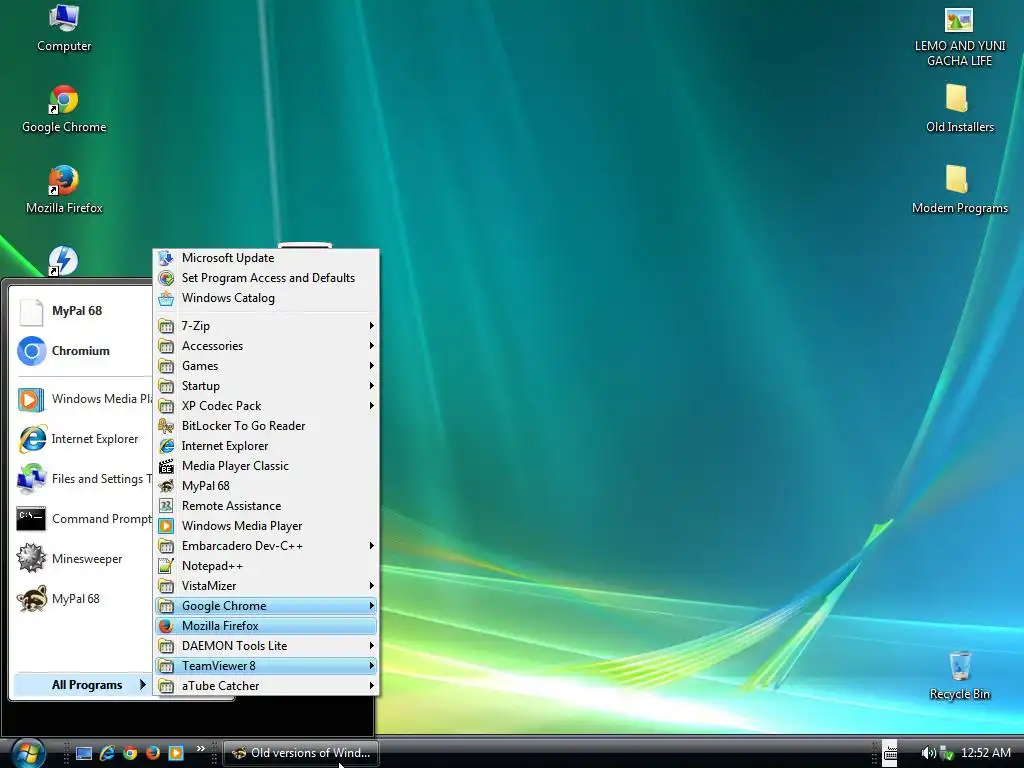This screenshot has height=768, width=1024.
Task: Expand the TeamViewer 8 program group
Action: point(266,666)
